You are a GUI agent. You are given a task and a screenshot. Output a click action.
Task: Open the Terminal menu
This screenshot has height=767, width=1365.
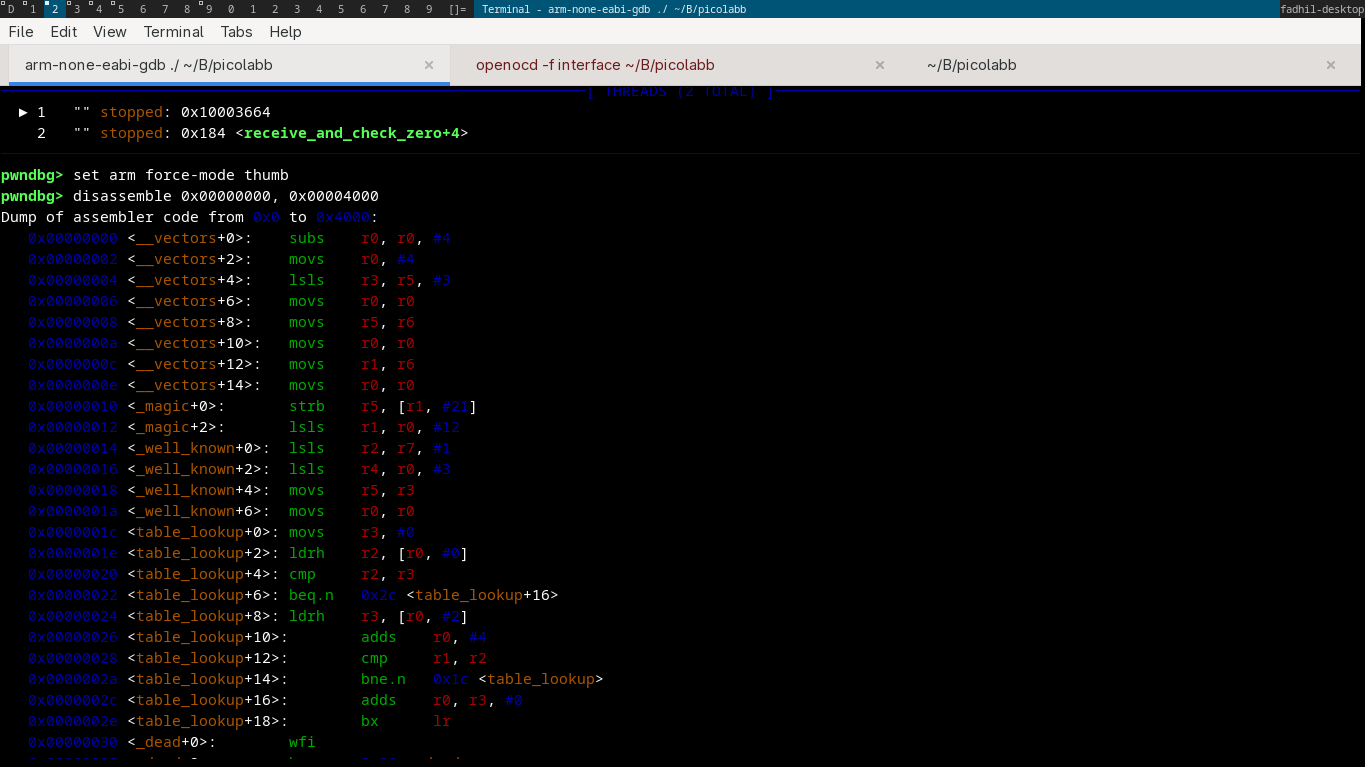pos(174,32)
